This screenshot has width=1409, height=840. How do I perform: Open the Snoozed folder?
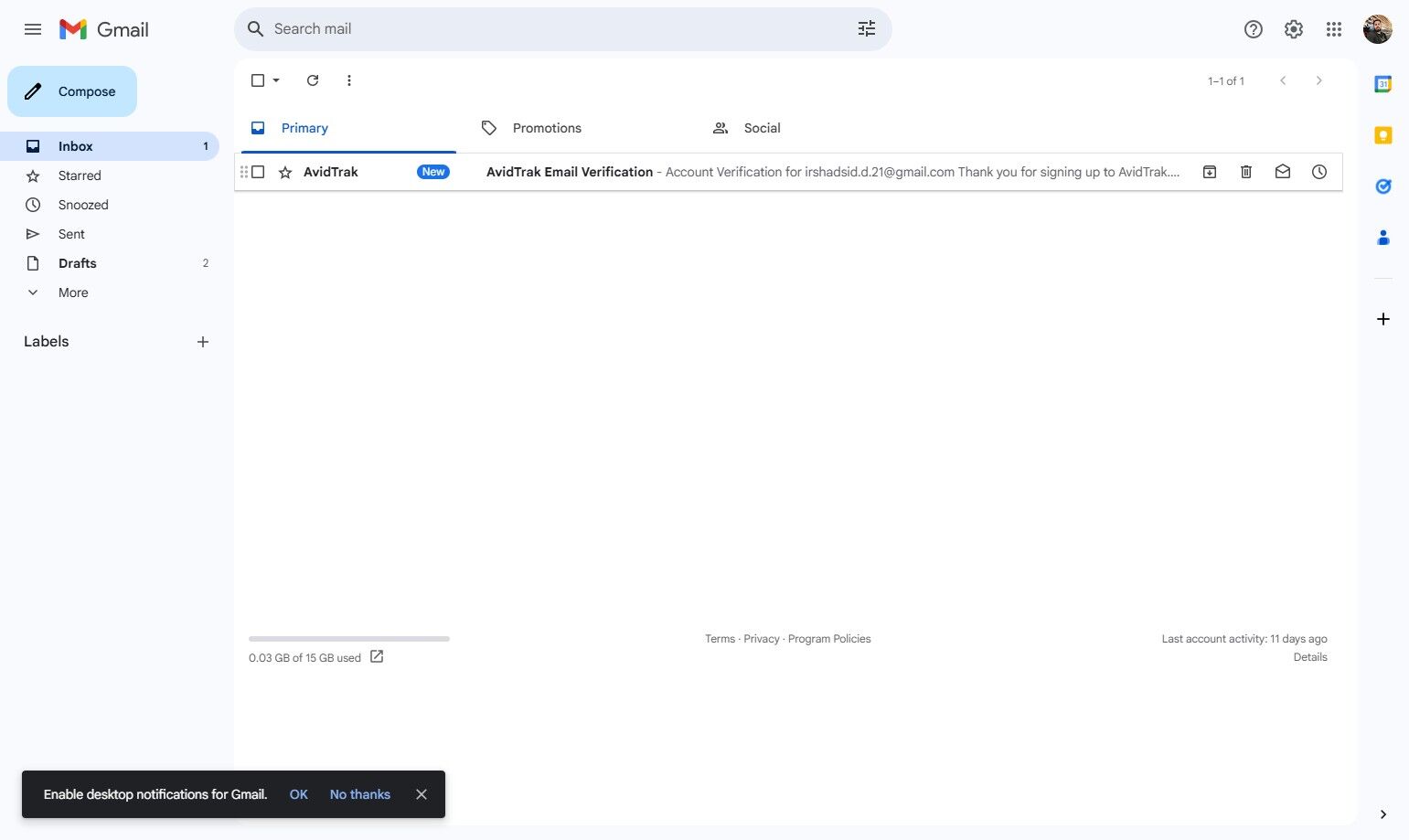(110, 205)
